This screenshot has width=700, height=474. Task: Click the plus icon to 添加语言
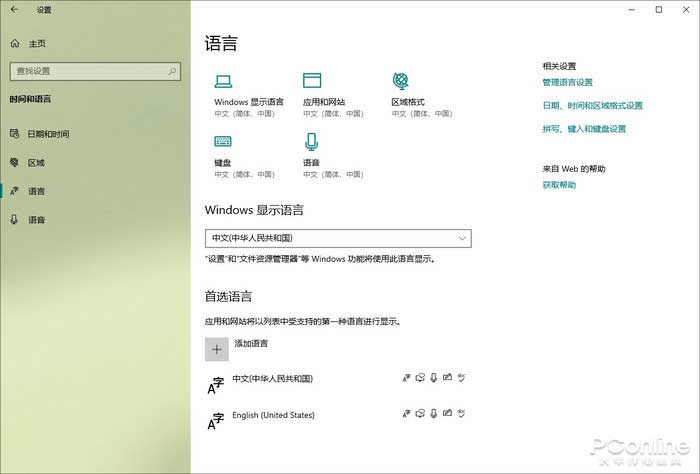216,349
